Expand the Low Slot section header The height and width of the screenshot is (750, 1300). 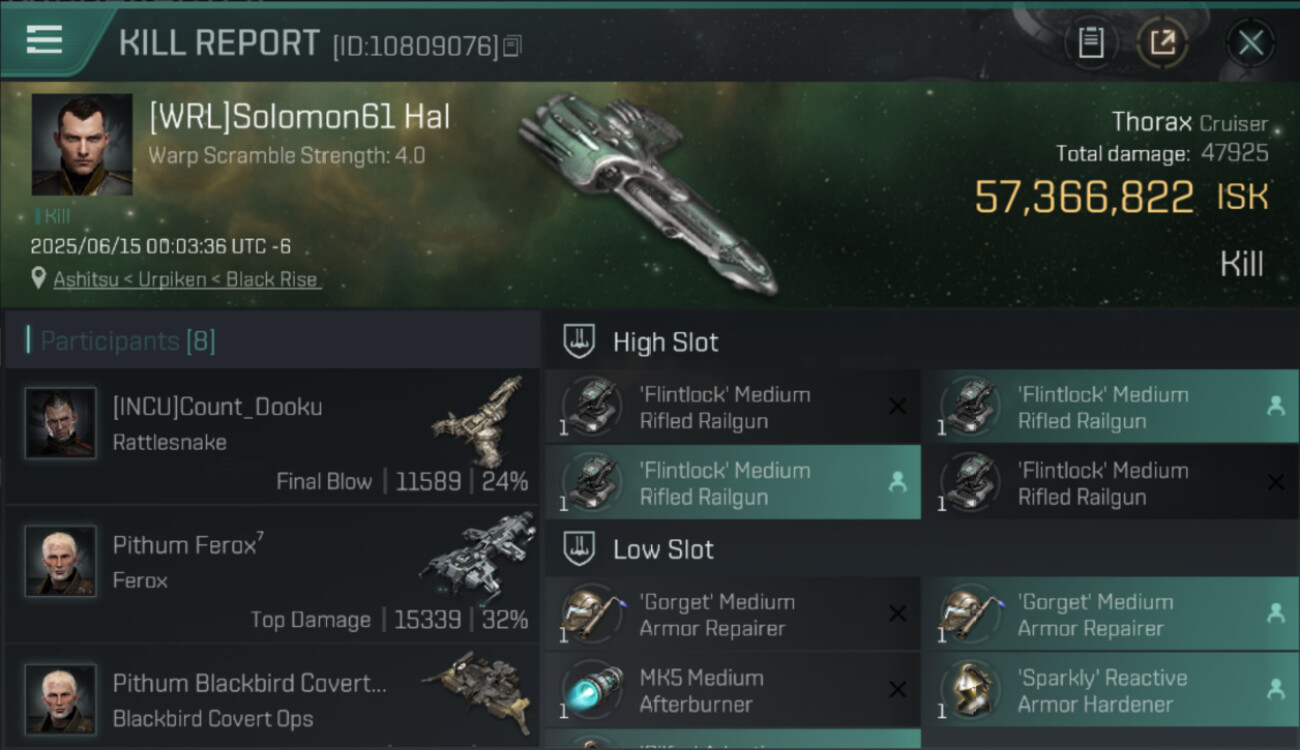pos(663,549)
